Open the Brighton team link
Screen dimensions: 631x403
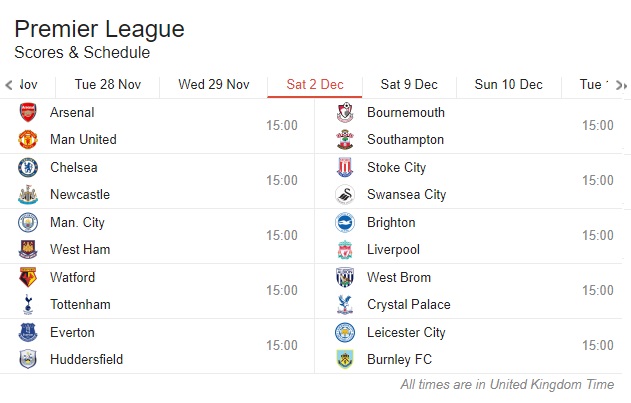click(x=391, y=223)
